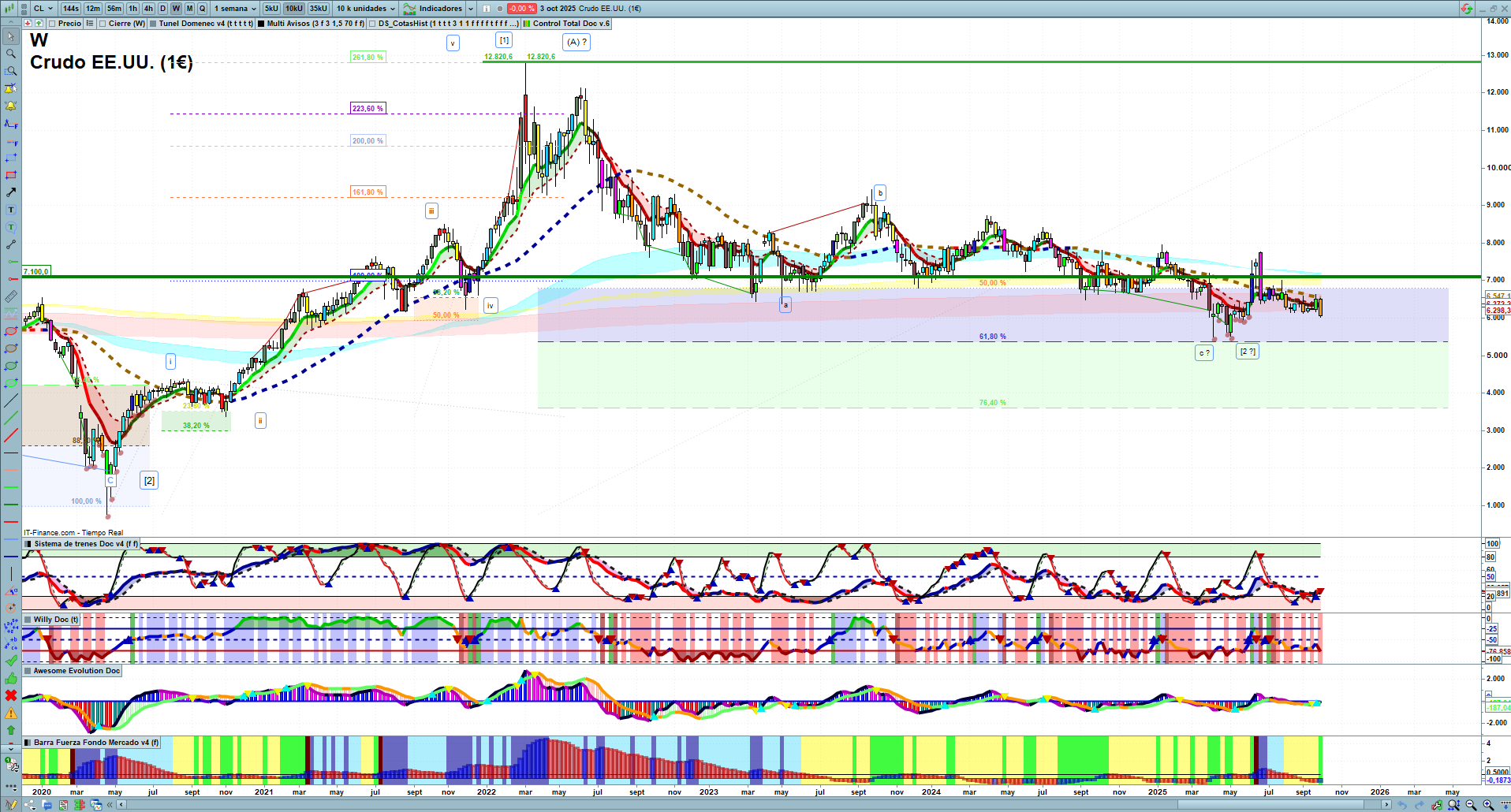Click the fit-zoom magnifier with arrows icon
Image resolution: width=1511 pixels, height=812 pixels.
[1453, 805]
